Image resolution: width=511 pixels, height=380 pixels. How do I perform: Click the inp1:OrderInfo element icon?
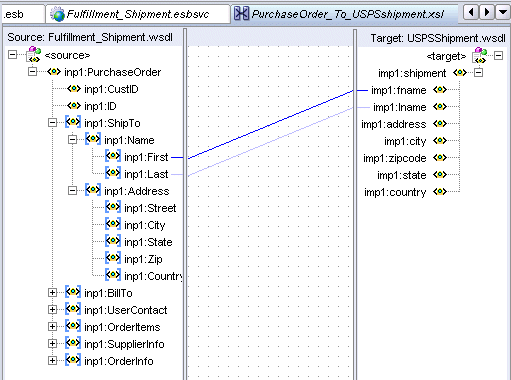73,360
